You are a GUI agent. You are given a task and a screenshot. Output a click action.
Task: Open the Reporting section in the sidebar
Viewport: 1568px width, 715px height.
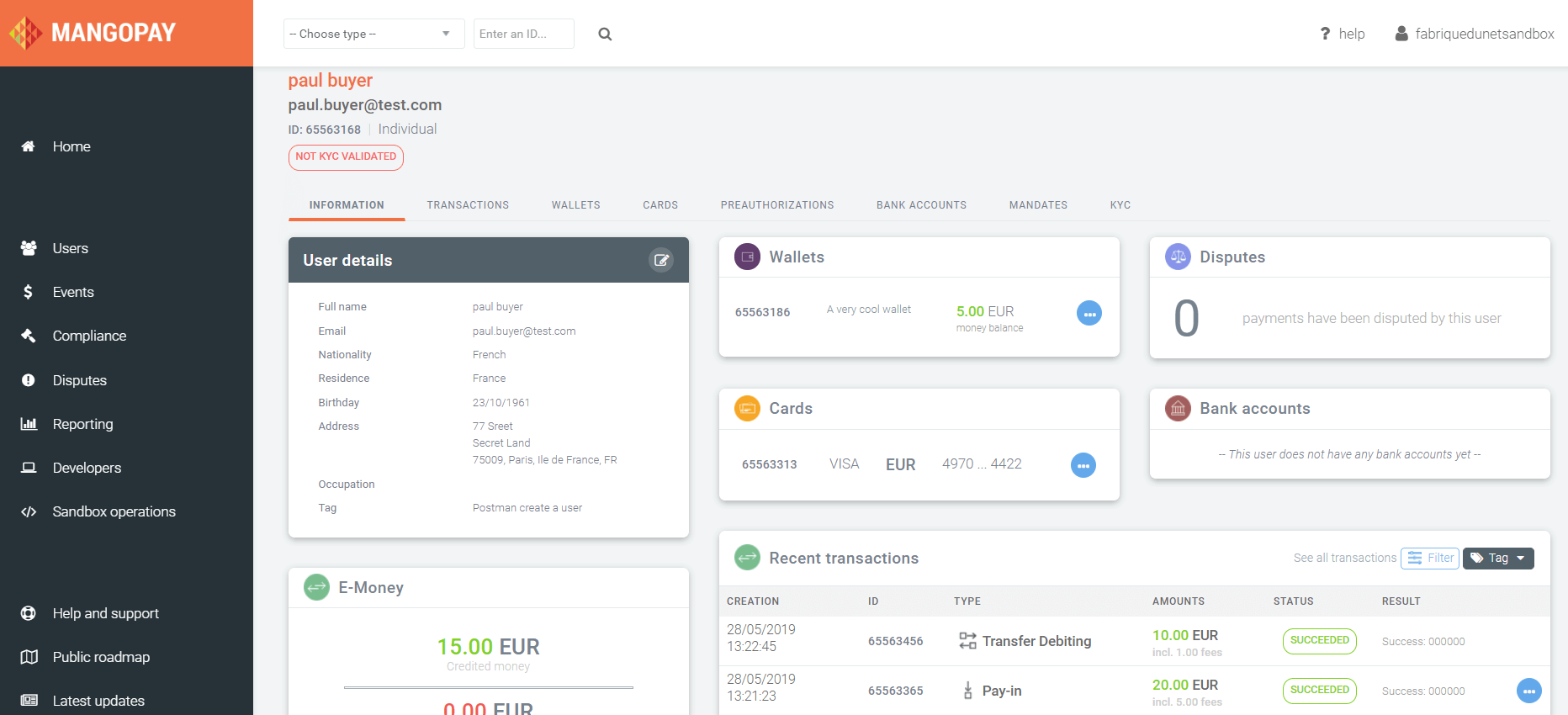tap(82, 424)
